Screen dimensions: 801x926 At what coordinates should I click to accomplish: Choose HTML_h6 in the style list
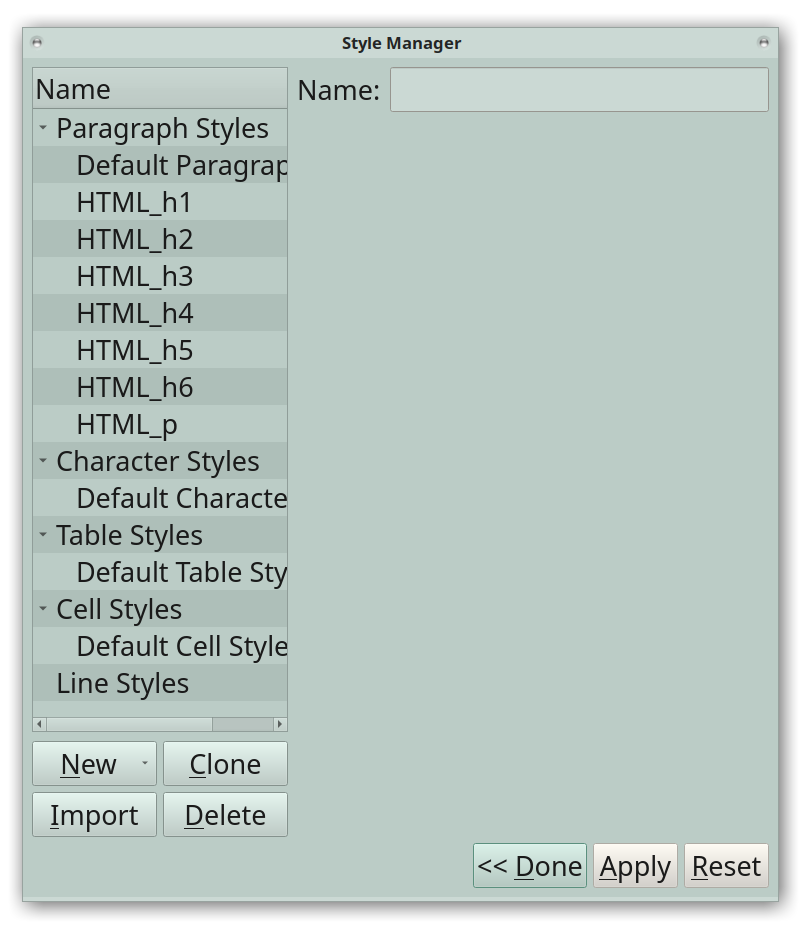(134, 388)
